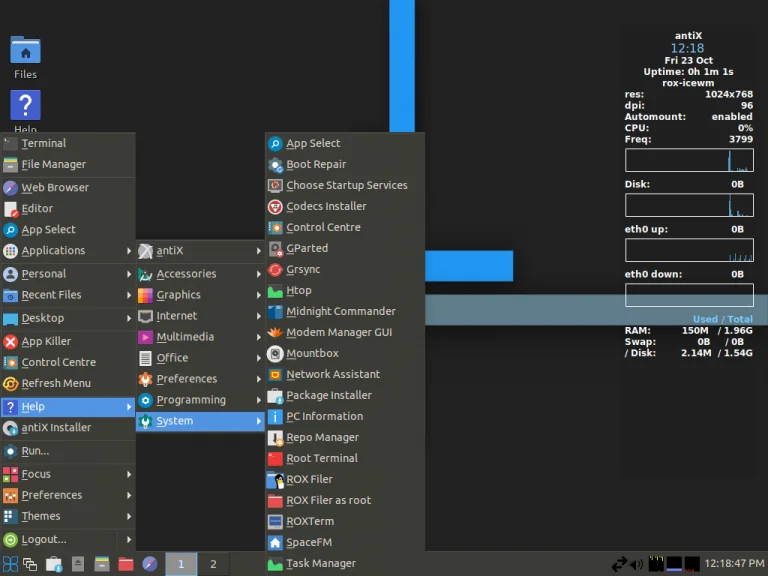Choose Task Manager from System menu
Image resolution: width=768 pixels, height=576 pixels.
point(320,563)
